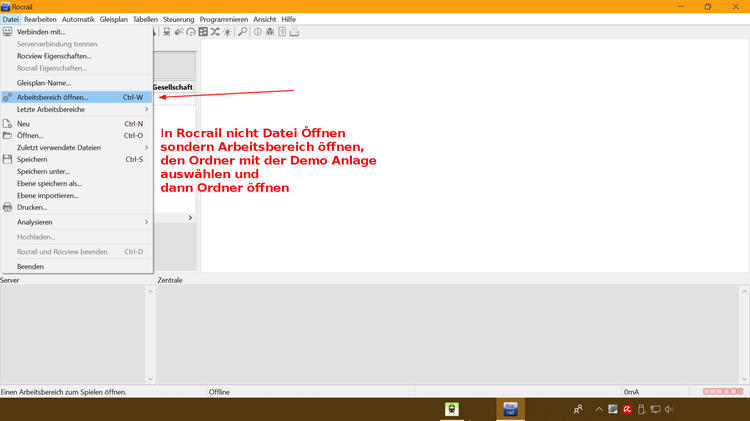750x421 pixels.
Task: Select Speichern unter... entry
Action: point(77,171)
